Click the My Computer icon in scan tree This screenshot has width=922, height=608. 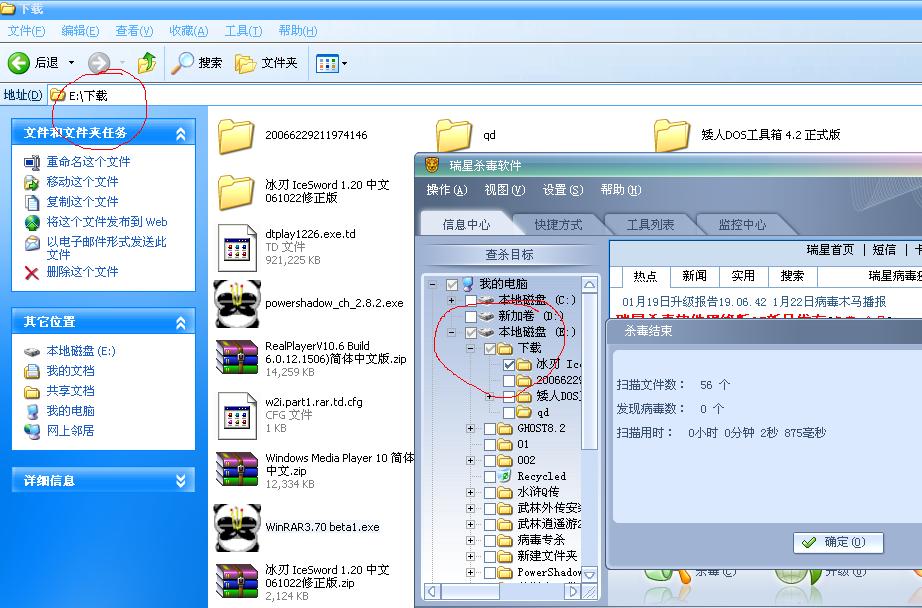point(468,284)
